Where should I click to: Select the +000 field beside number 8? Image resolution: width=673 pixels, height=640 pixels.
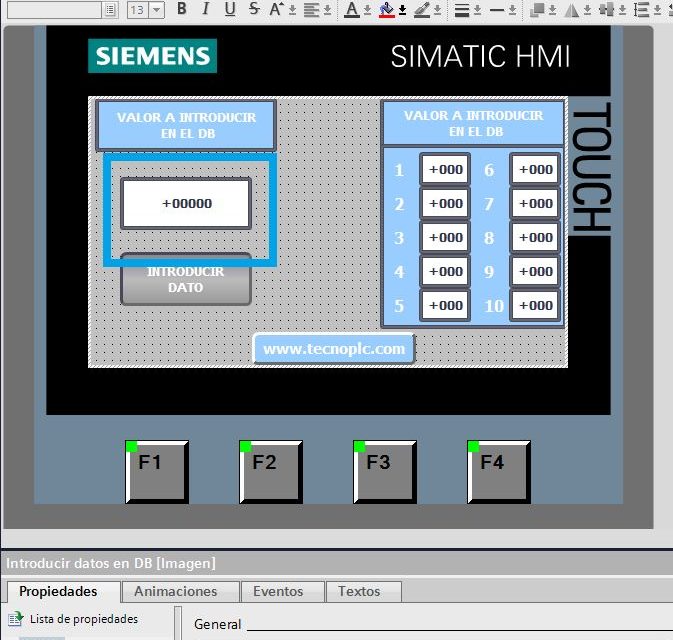[x=535, y=237]
